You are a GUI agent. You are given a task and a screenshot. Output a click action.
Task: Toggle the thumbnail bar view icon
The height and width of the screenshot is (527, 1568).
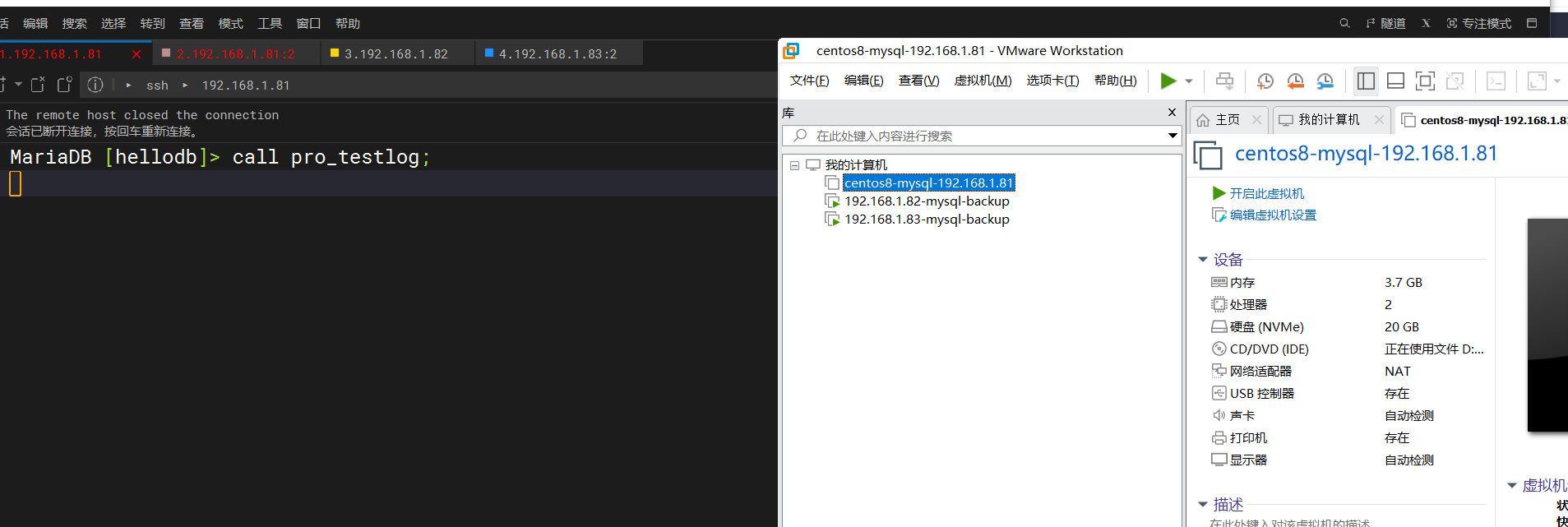1395,81
